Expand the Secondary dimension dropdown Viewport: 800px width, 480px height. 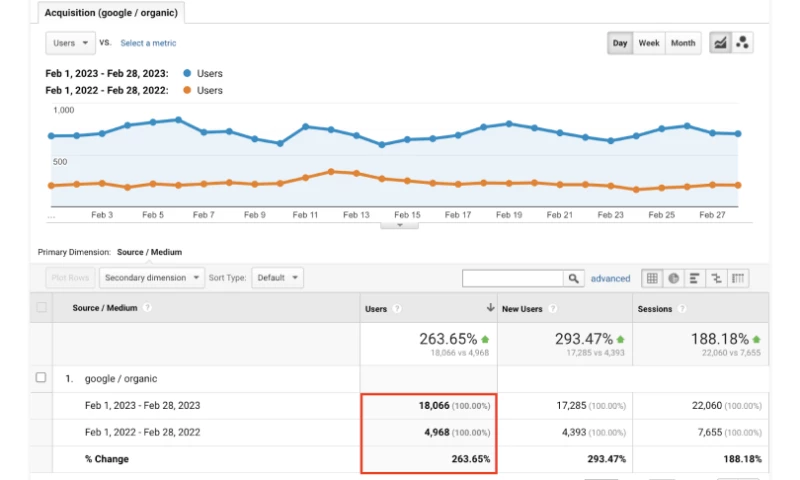152,278
